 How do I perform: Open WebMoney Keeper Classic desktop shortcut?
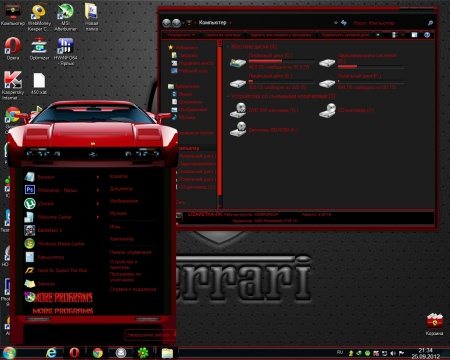(x=39, y=17)
